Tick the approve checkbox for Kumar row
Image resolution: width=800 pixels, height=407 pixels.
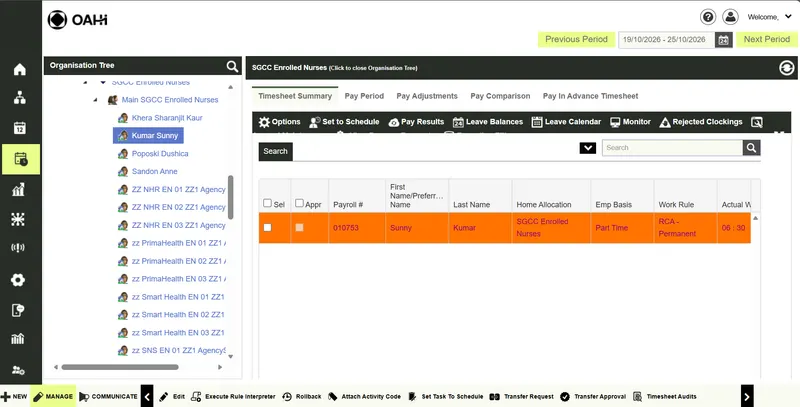coord(299,227)
